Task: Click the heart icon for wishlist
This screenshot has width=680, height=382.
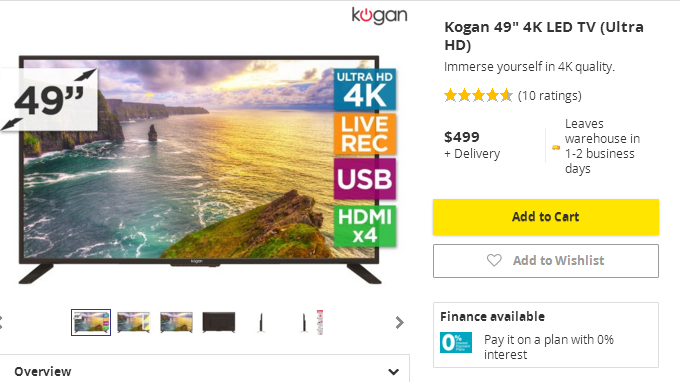Action: 494,260
